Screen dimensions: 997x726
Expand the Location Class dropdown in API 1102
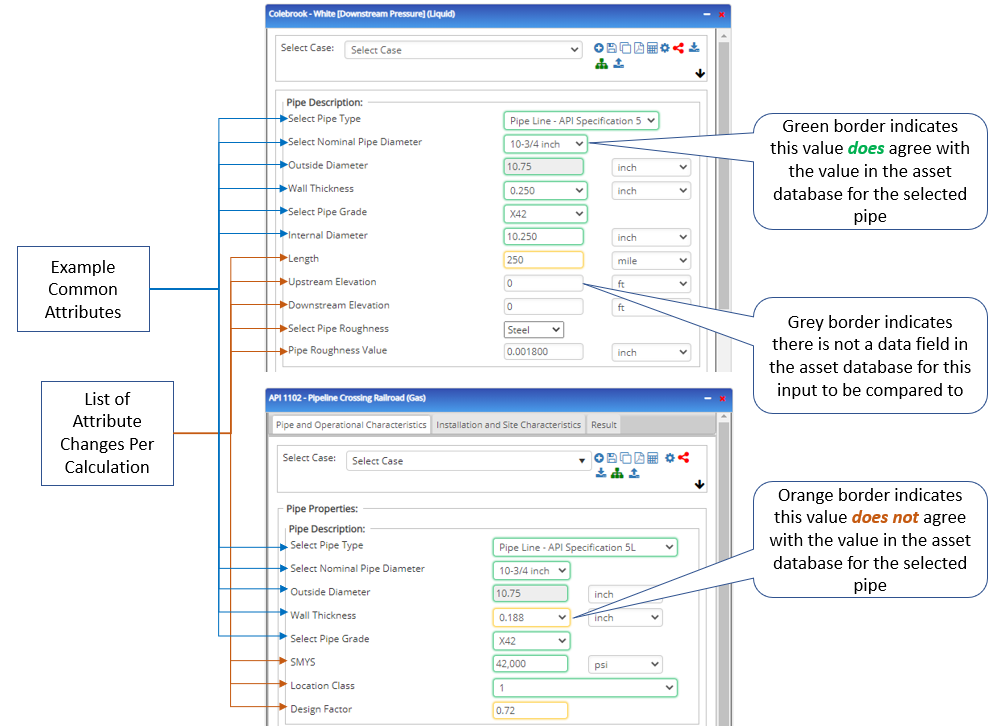(584, 687)
